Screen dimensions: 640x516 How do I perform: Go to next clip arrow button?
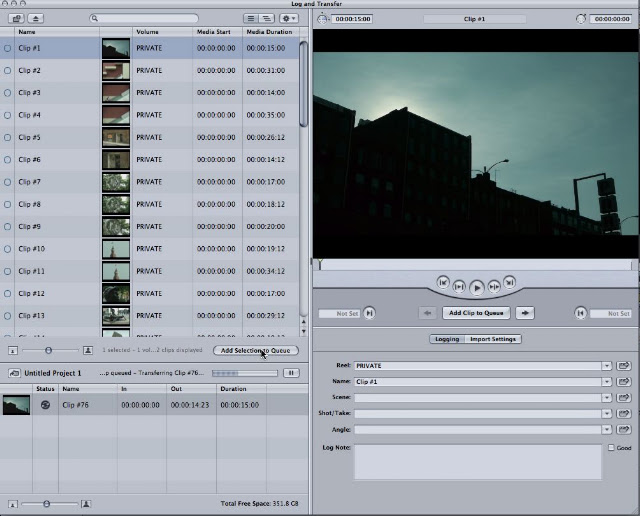(525, 313)
